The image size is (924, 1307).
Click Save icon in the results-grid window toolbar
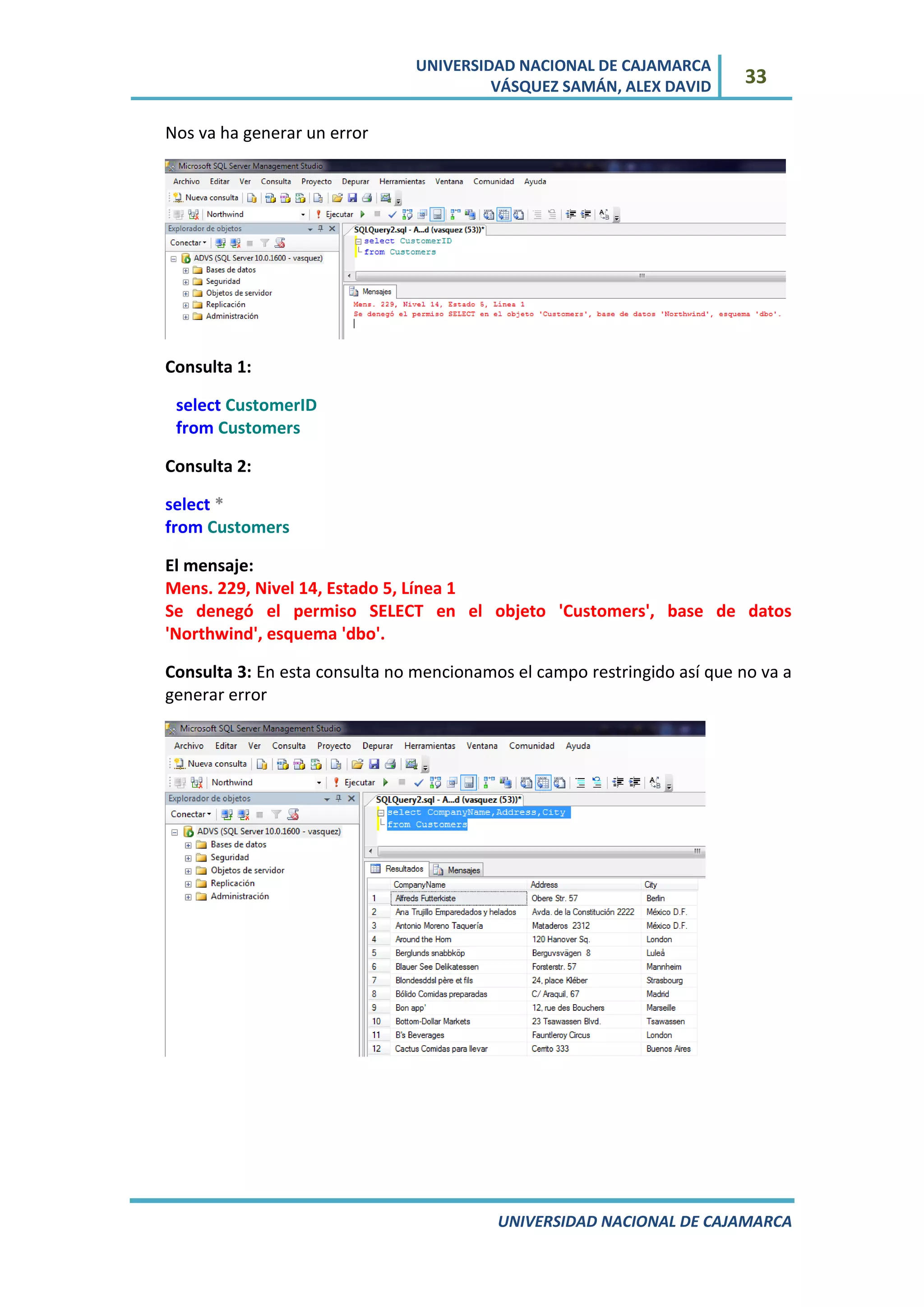[374, 764]
